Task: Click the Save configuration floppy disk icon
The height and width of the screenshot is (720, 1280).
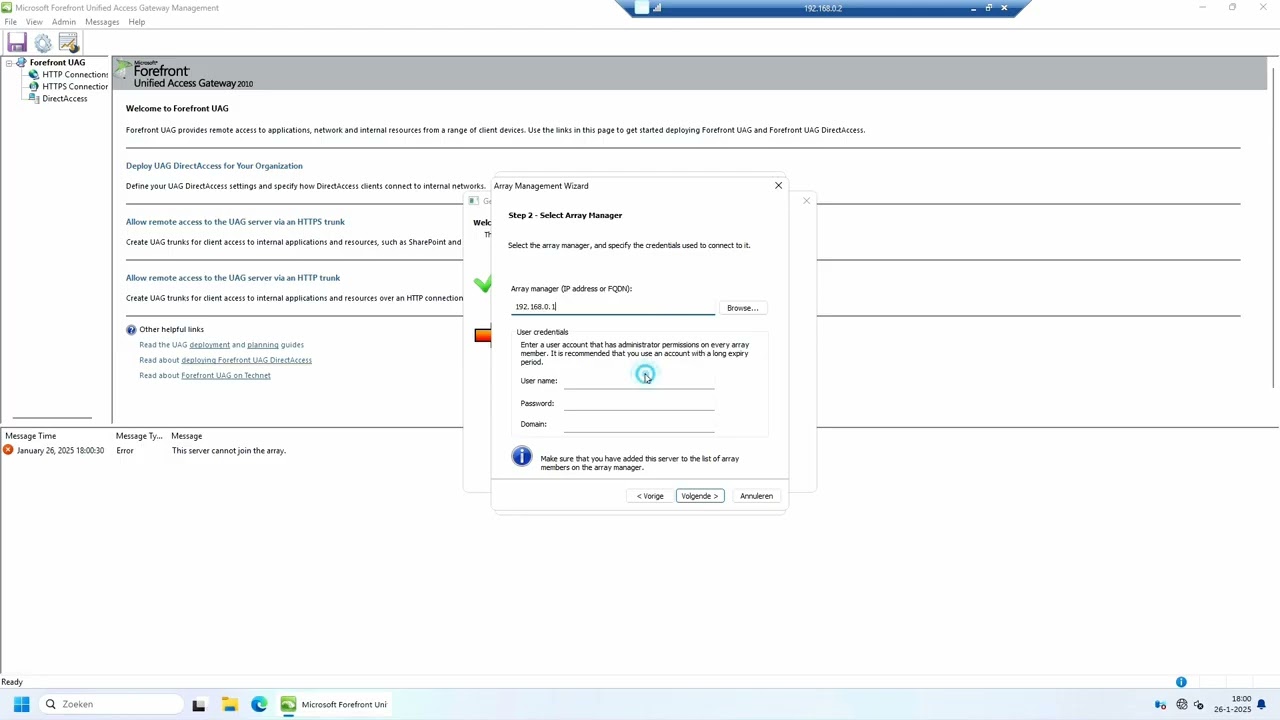Action: point(16,42)
